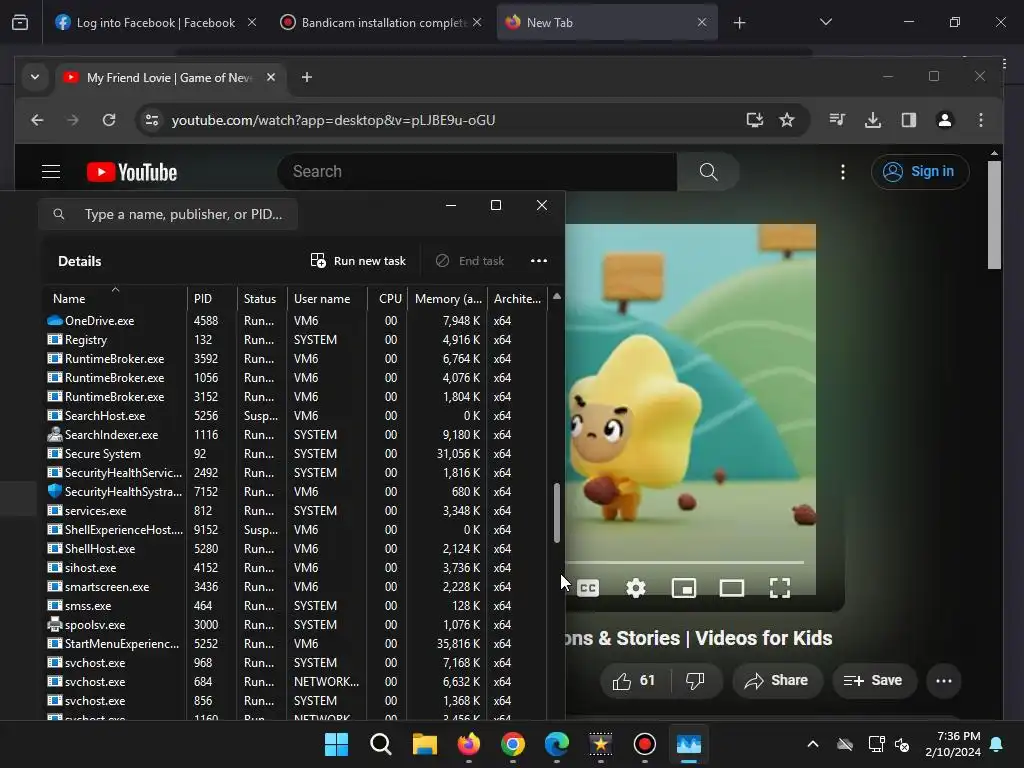The width and height of the screenshot is (1024, 768).
Task: Like the video with 61 likes
Action: point(634,681)
